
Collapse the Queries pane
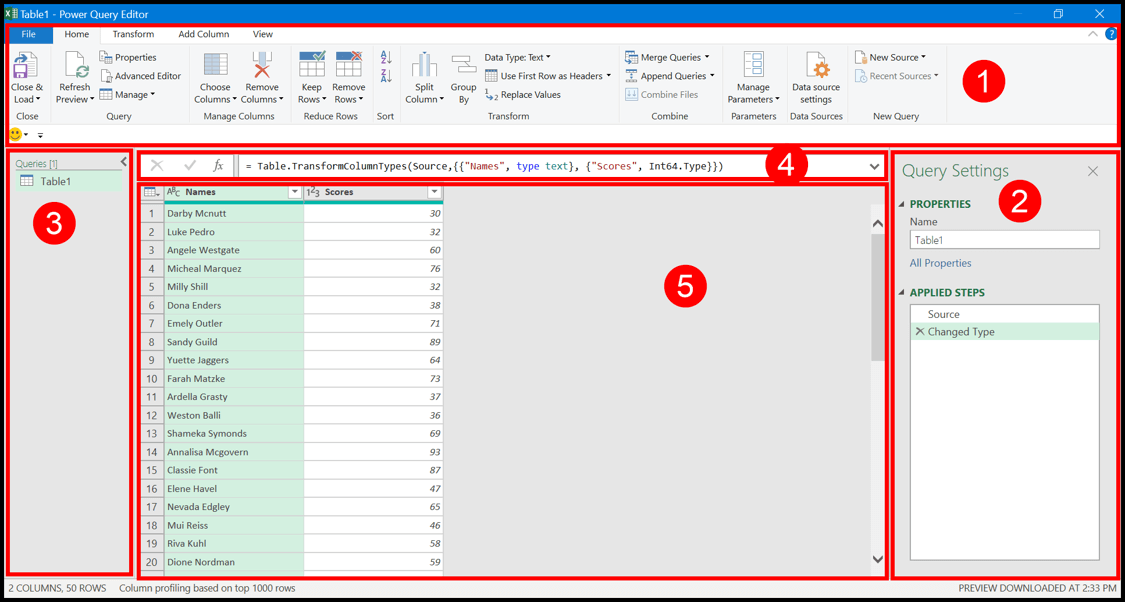123,160
